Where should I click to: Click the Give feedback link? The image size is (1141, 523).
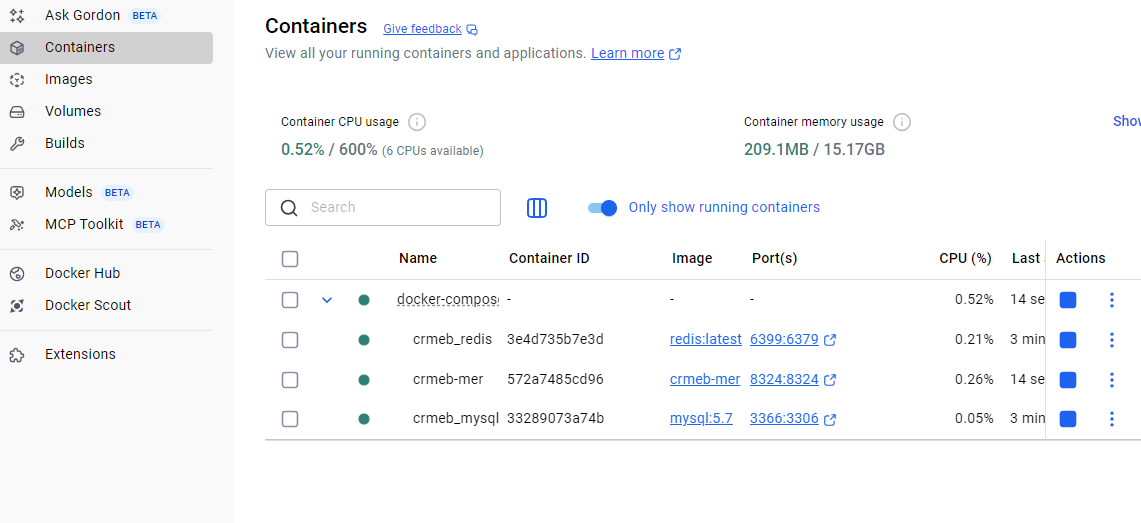(x=422, y=29)
